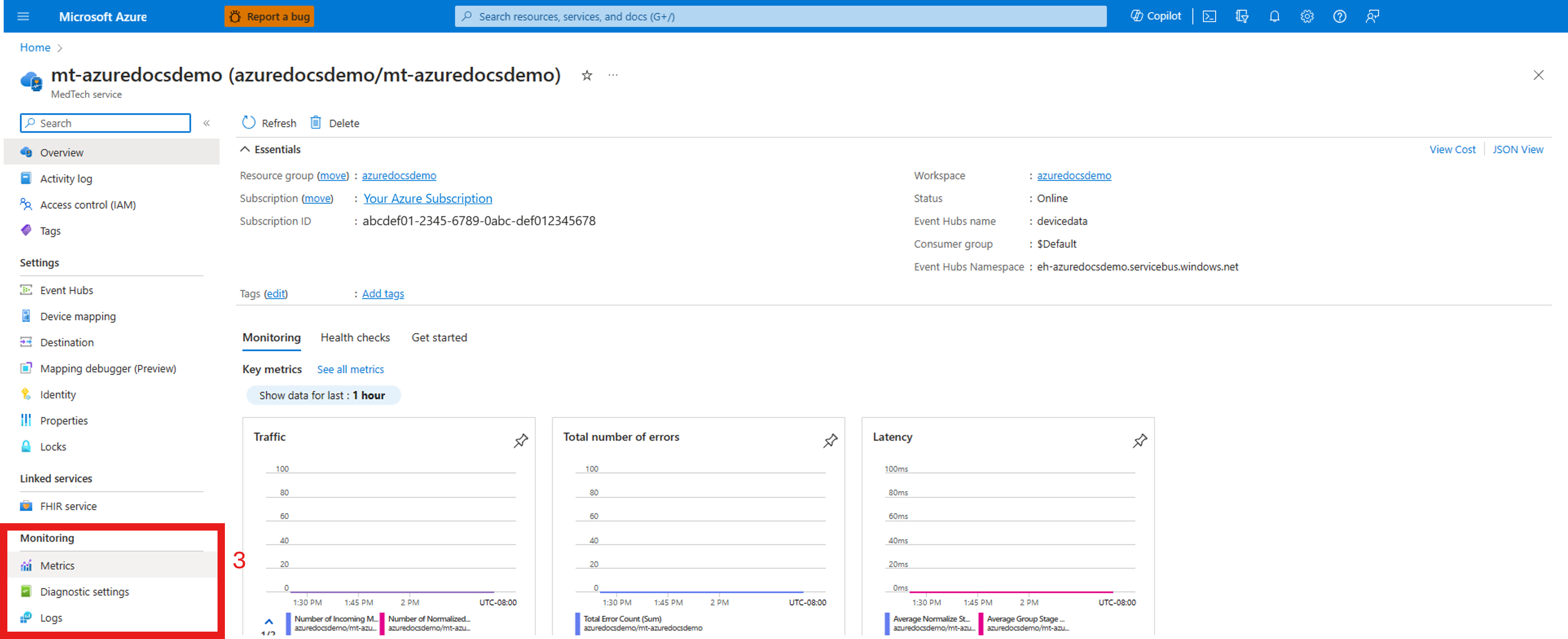This screenshot has height=639, width=1568.
Task: Click the Refresh toolbar button
Action: [x=269, y=123]
